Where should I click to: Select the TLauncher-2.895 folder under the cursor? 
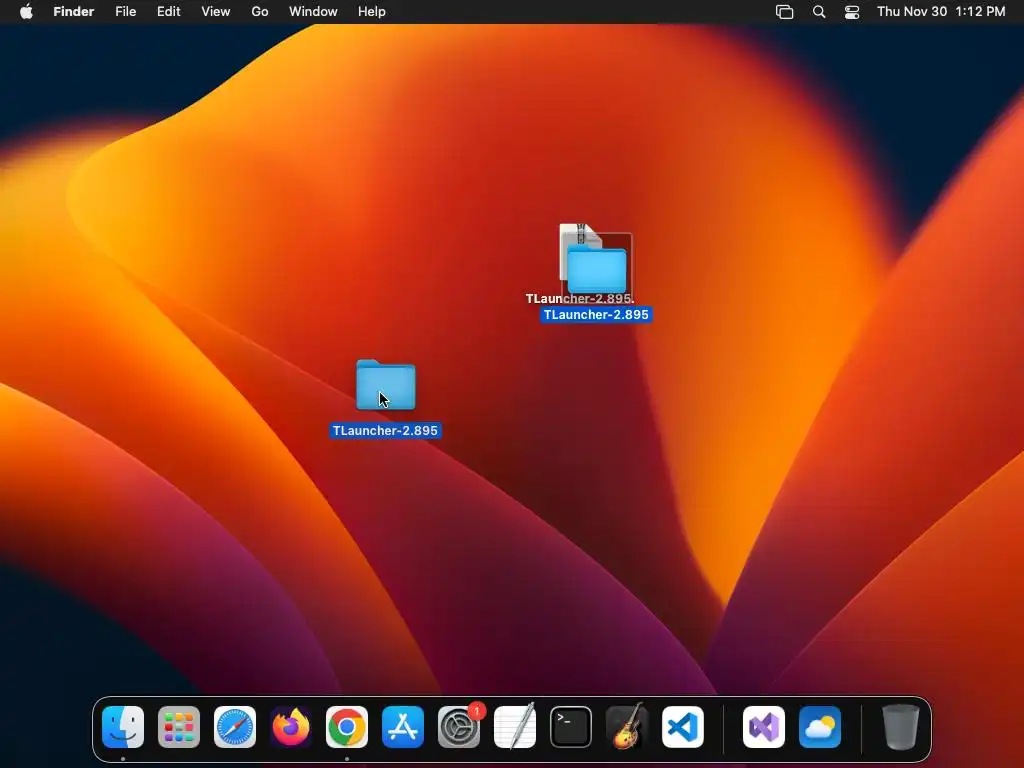[385, 385]
